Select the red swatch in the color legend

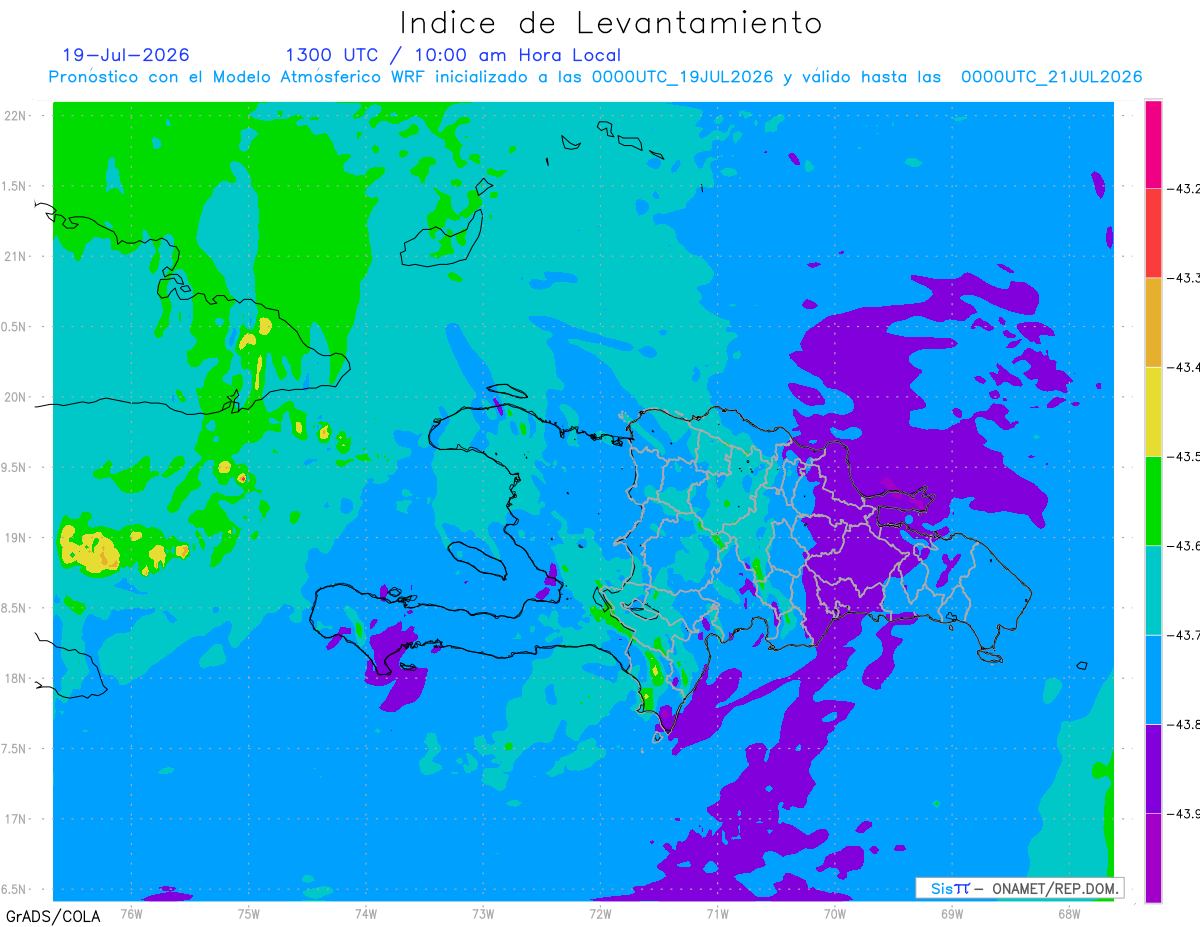[1153, 233]
